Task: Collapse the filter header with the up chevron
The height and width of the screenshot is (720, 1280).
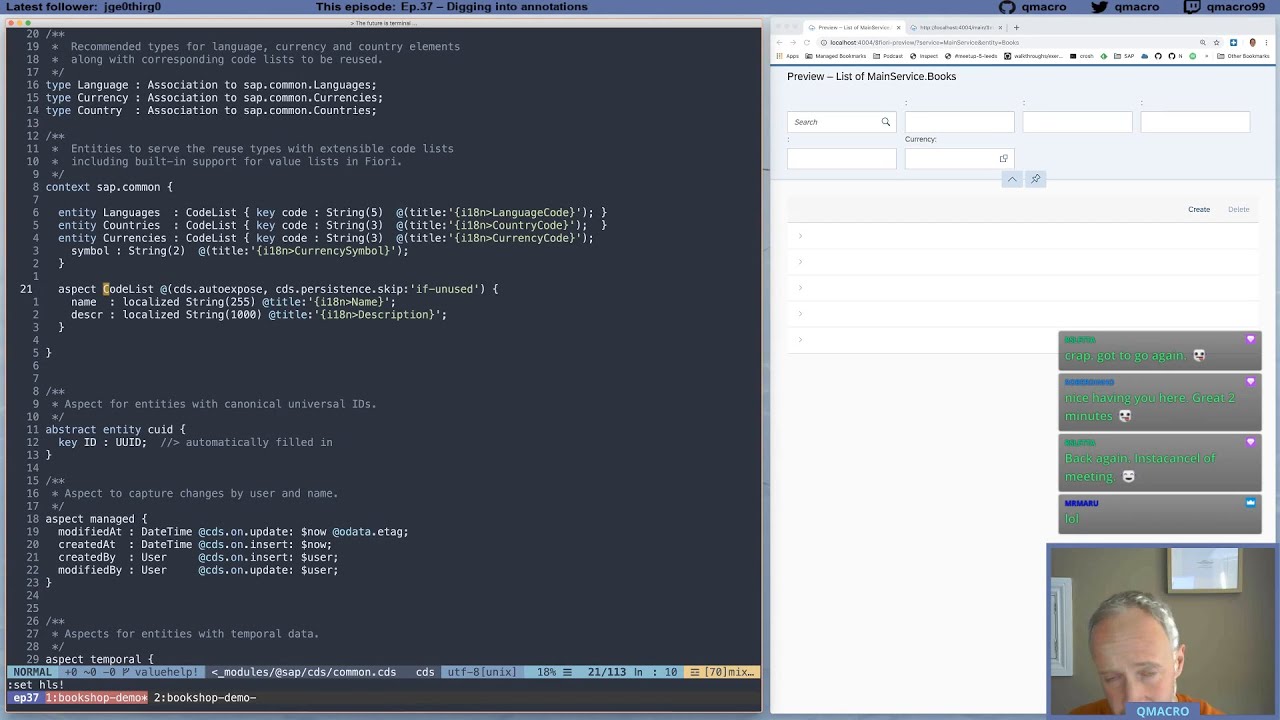Action: pos(1012,179)
